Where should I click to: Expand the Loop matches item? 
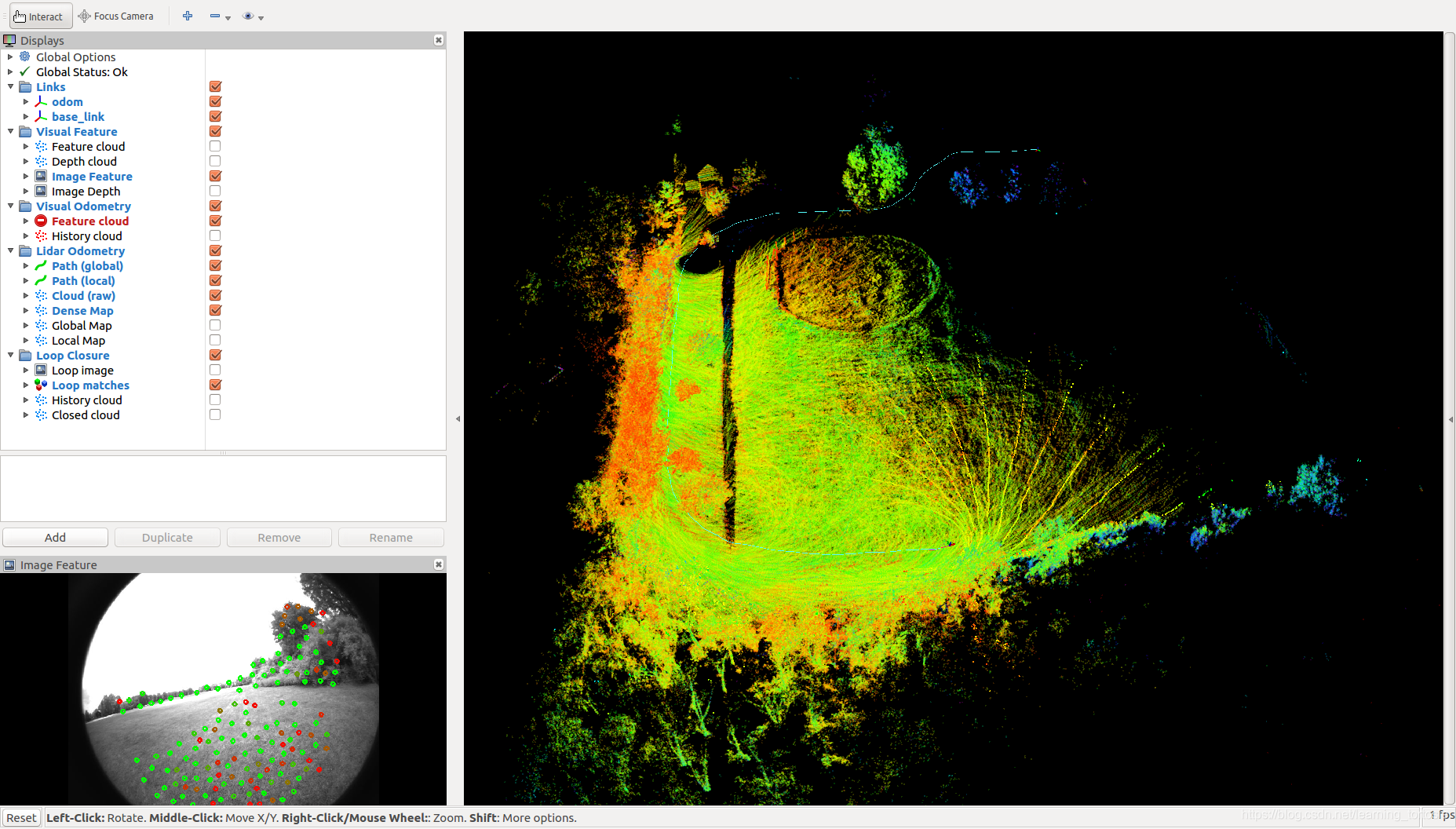pyautogui.click(x=26, y=385)
